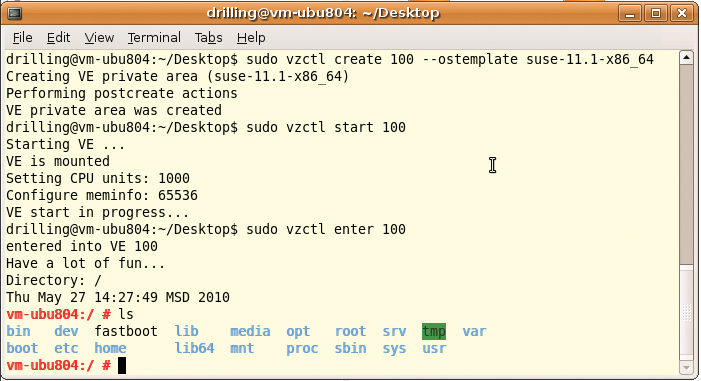
Task: Click the 'var' directory name
Action: point(474,332)
